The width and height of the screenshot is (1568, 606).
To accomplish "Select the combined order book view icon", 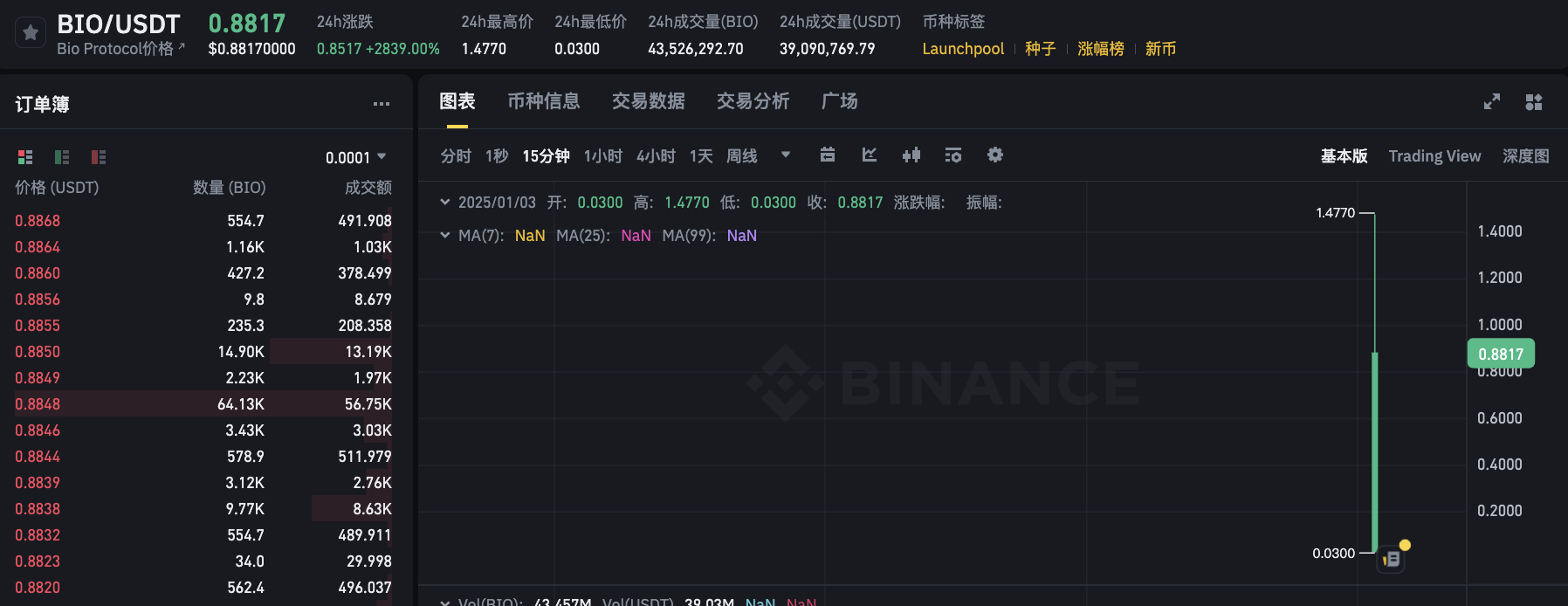I will 24,157.
